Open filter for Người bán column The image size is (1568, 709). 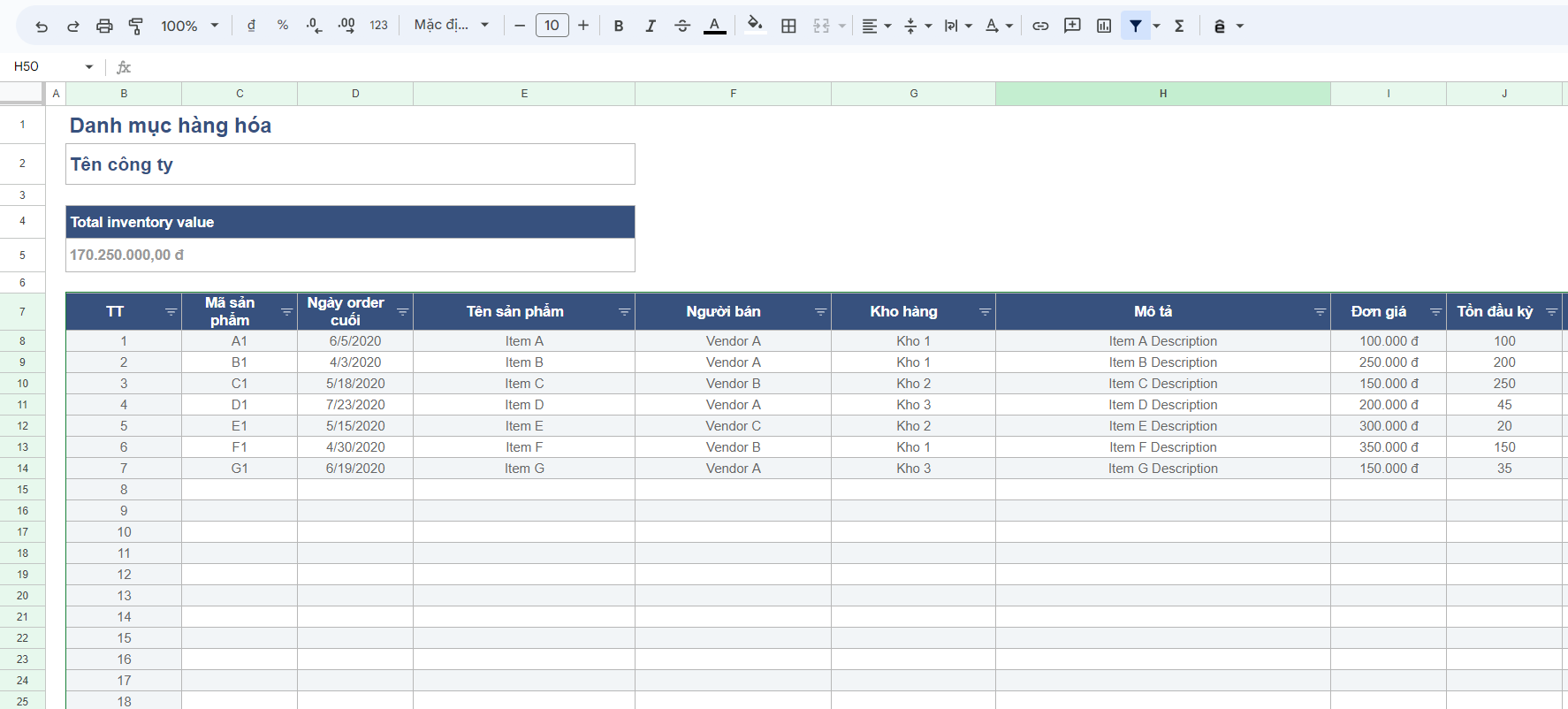(x=821, y=312)
